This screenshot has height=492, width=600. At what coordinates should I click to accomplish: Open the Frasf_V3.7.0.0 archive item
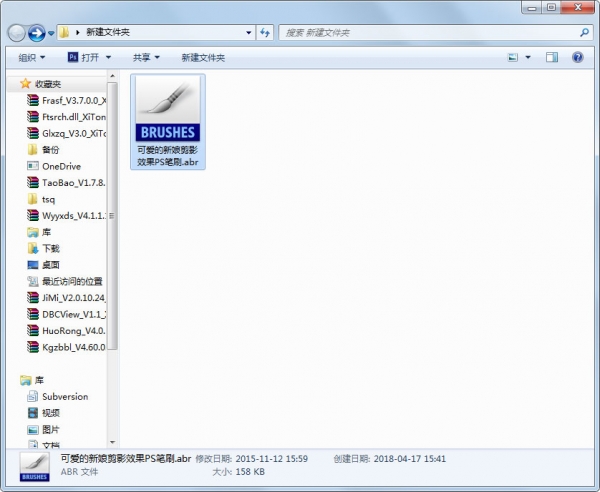tap(67, 100)
